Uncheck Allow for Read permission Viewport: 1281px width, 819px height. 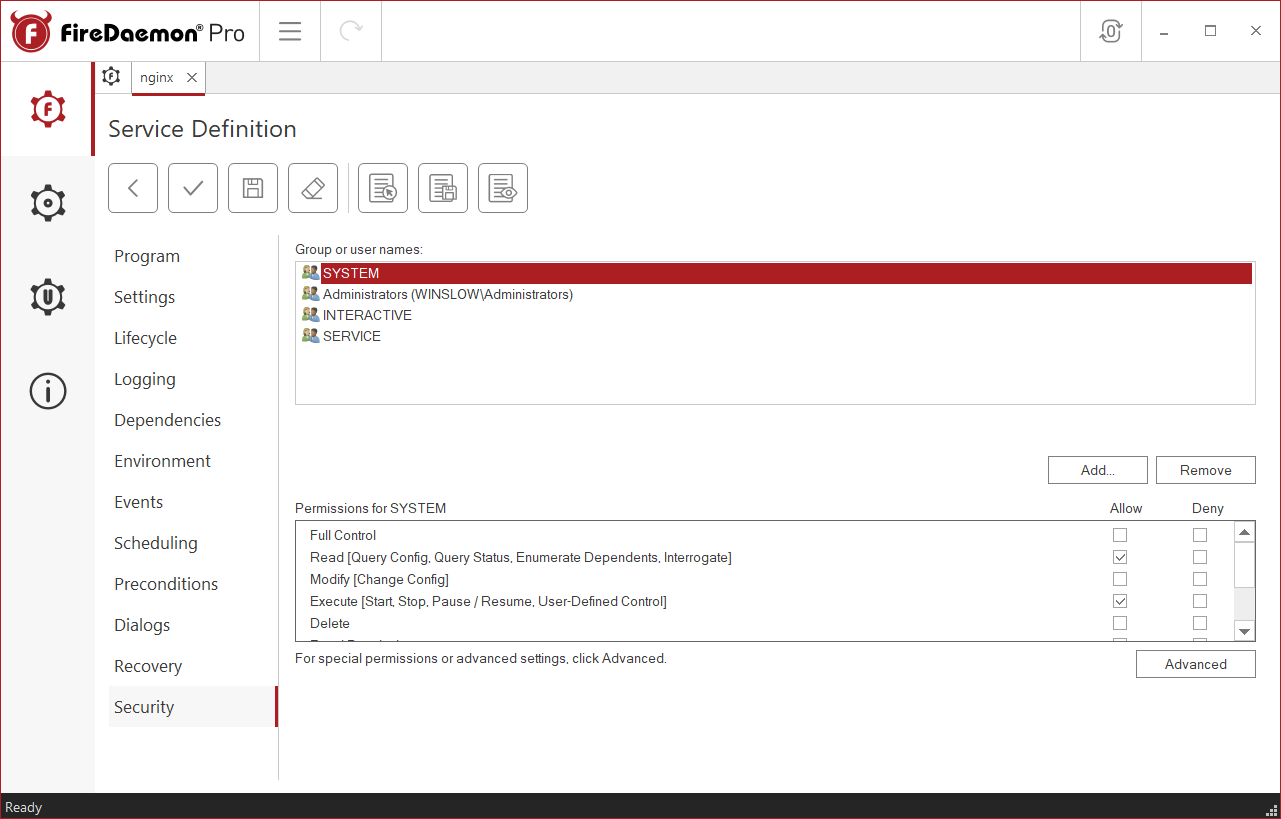(1120, 557)
